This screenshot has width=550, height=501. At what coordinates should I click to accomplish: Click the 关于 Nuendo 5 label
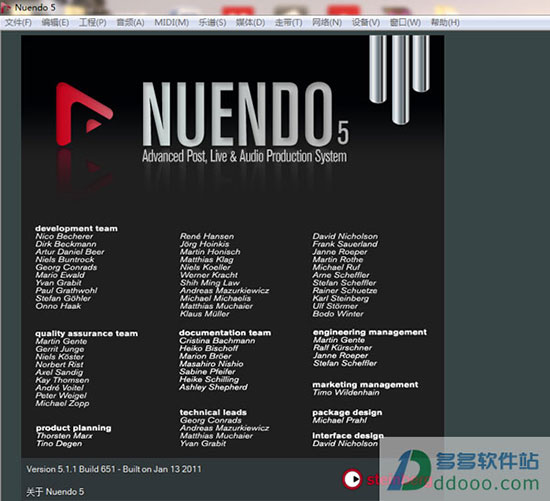coord(55,492)
